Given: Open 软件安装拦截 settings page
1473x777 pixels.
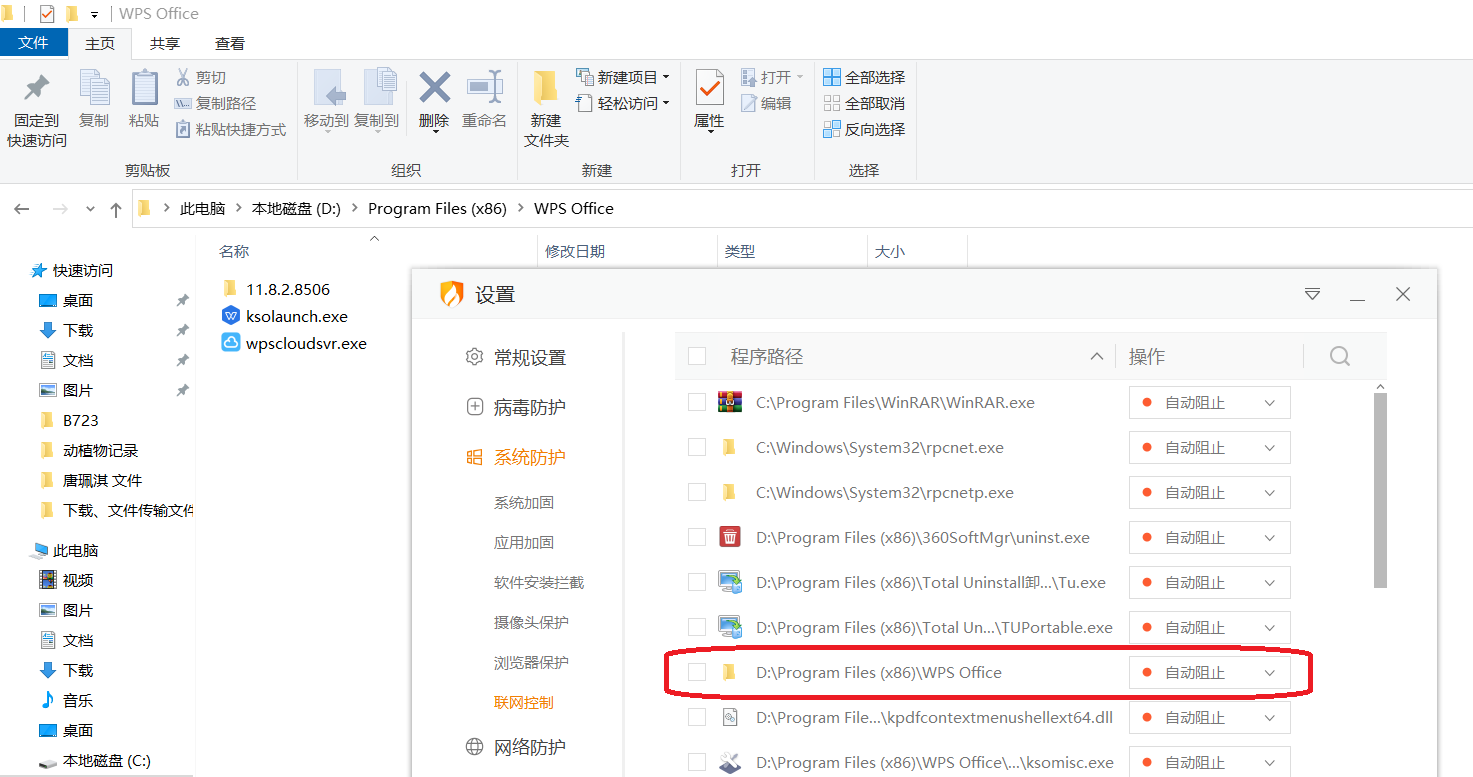Looking at the screenshot, I should tap(539, 582).
